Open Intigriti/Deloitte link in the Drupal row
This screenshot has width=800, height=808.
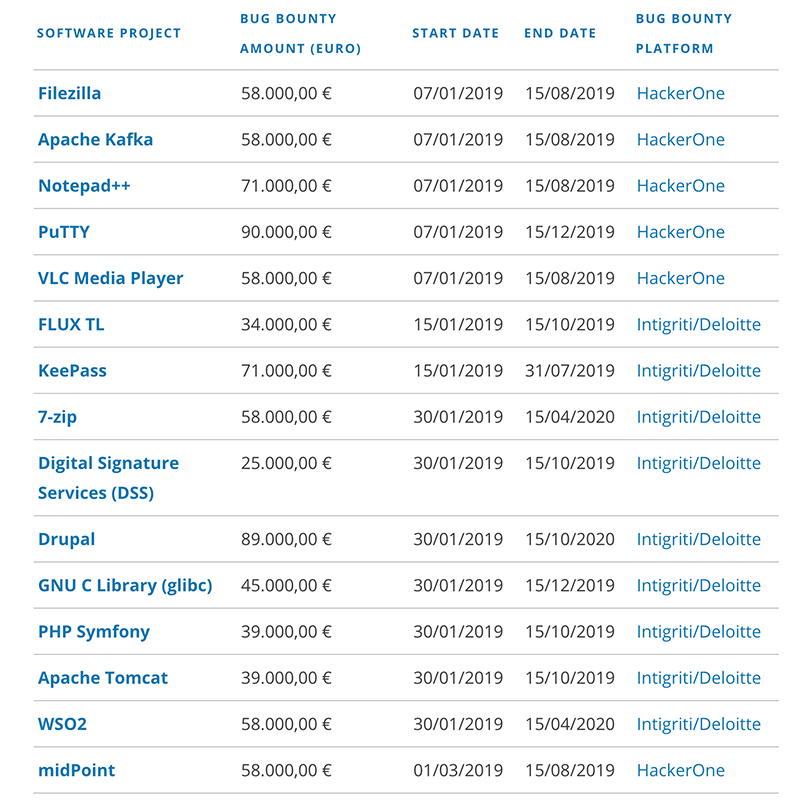click(698, 539)
